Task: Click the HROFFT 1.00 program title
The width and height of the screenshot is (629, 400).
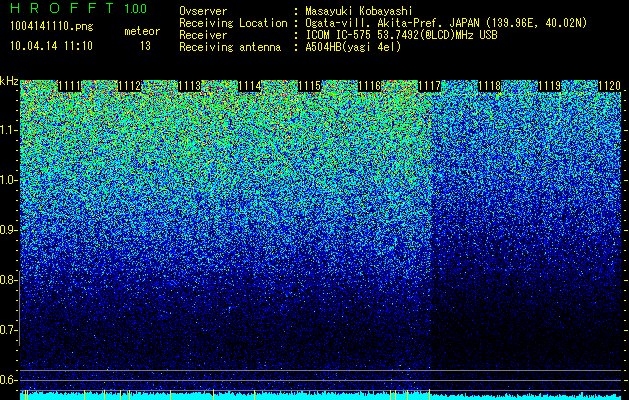Action: pyautogui.click(x=79, y=8)
